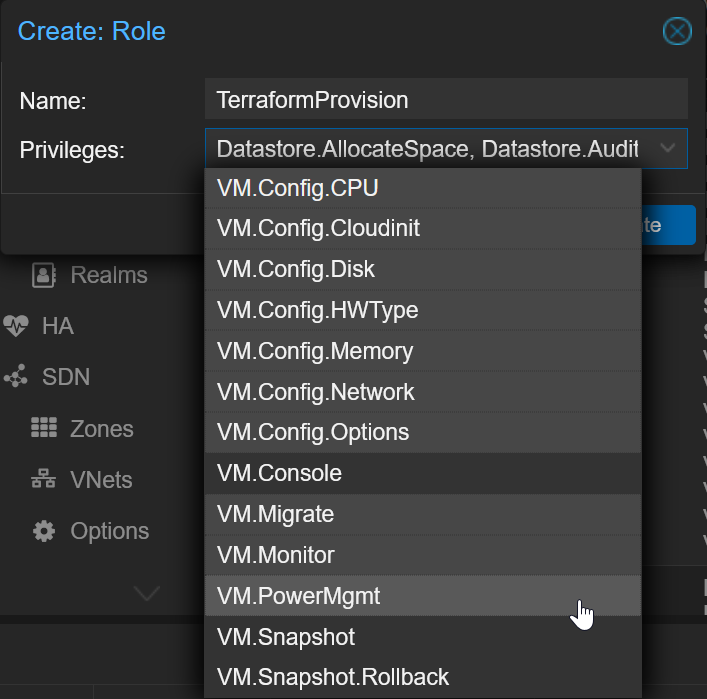707x699 pixels.
Task: Pick VM.PowerMgmt privilege
Action: [x=423, y=596]
